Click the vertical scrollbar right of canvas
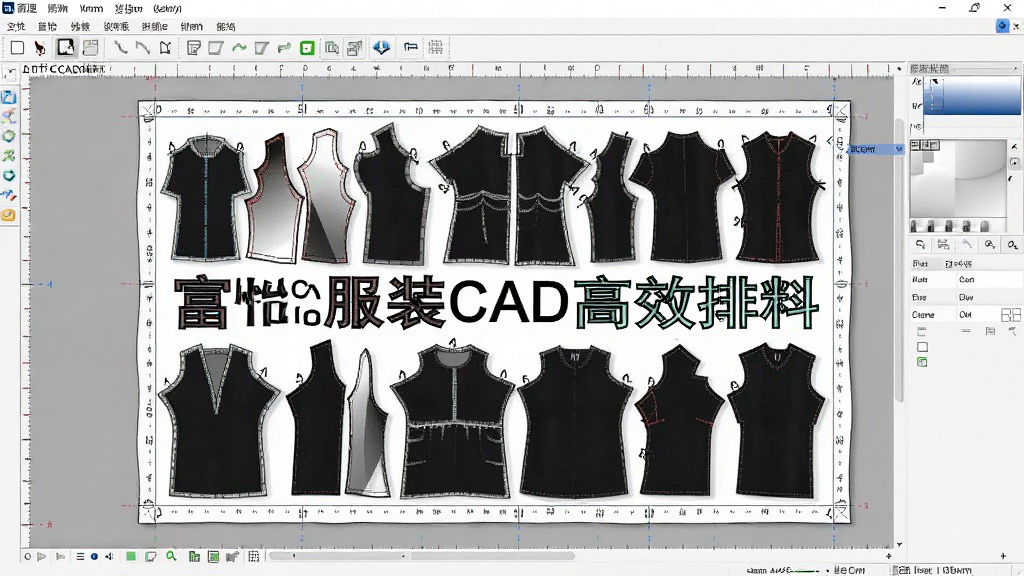This screenshot has width=1024, height=576. click(x=899, y=261)
